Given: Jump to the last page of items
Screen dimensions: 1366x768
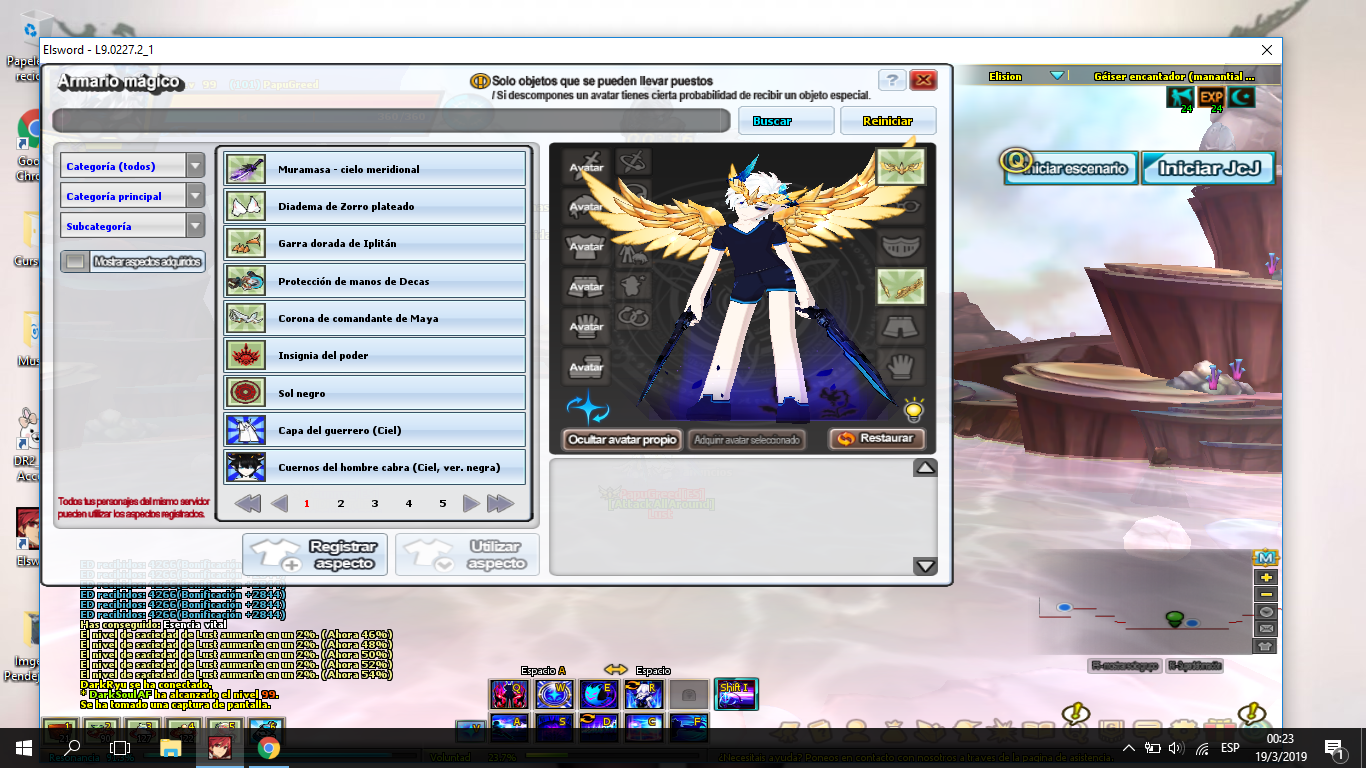Looking at the screenshot, I should pyautogui.click(x=500, y=504).
